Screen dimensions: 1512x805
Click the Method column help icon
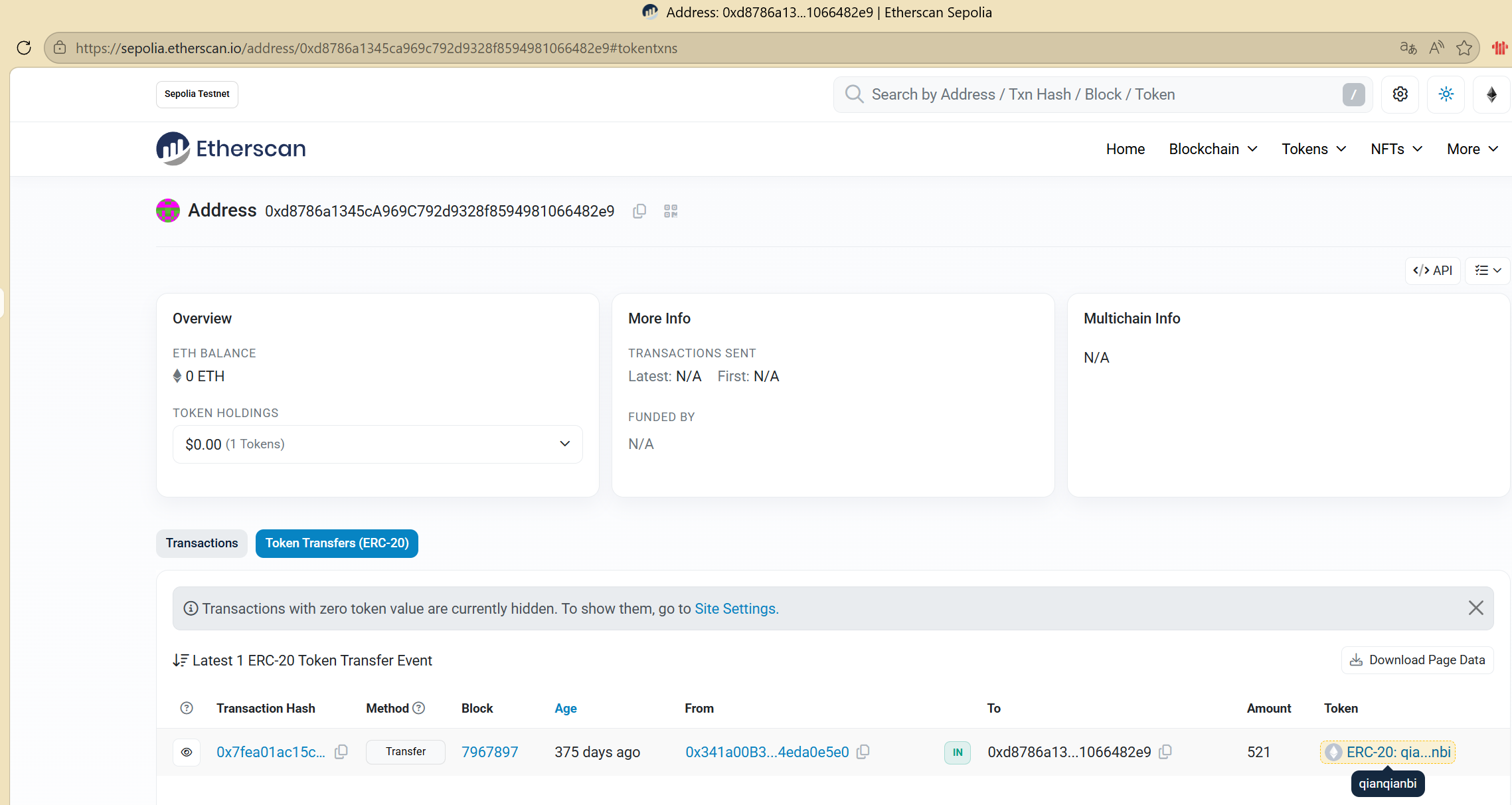pyautogui.click(x=418, y=708)
